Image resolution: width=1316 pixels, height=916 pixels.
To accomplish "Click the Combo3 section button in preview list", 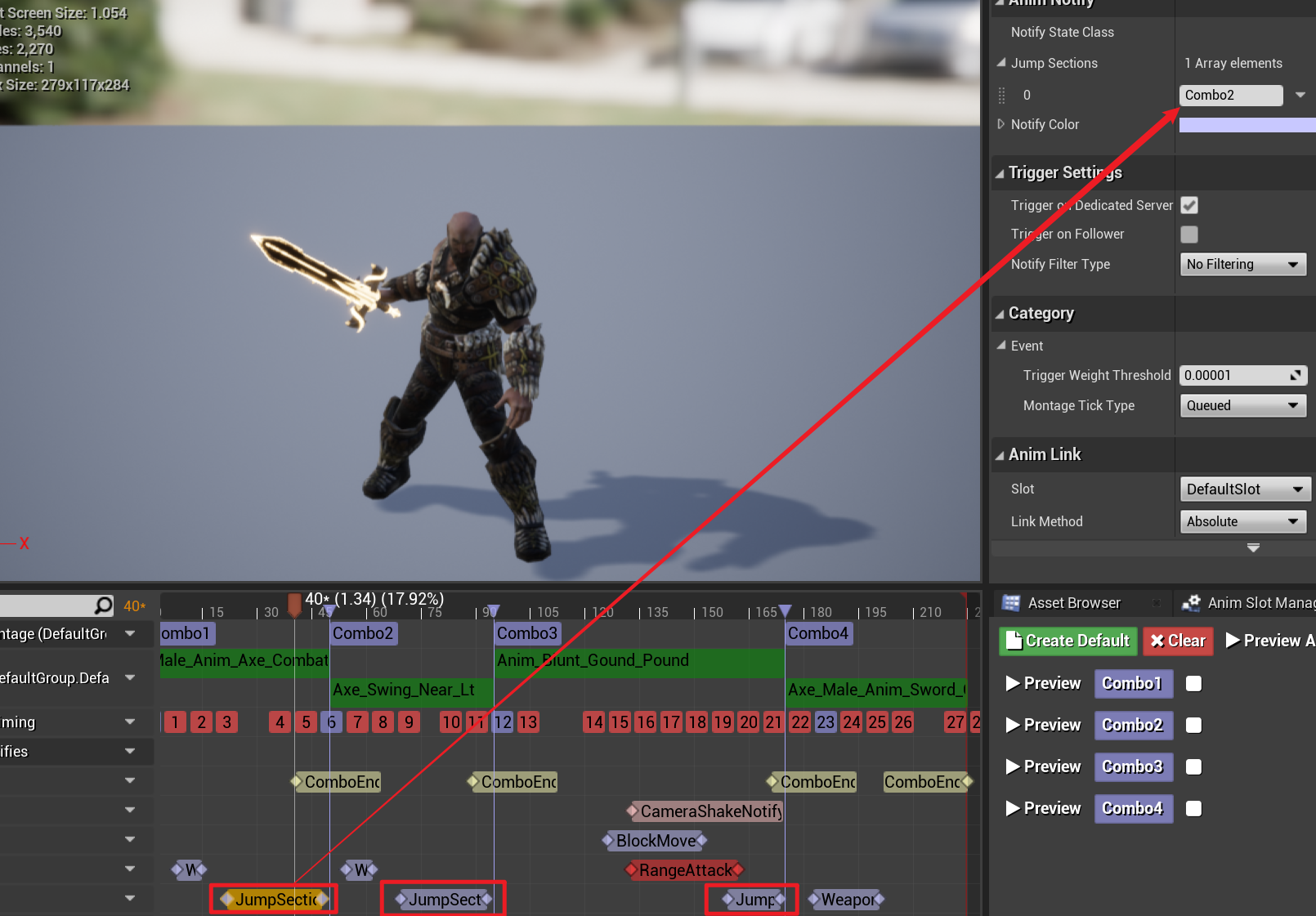I will pyautogui.click(x=1133, y=766).
